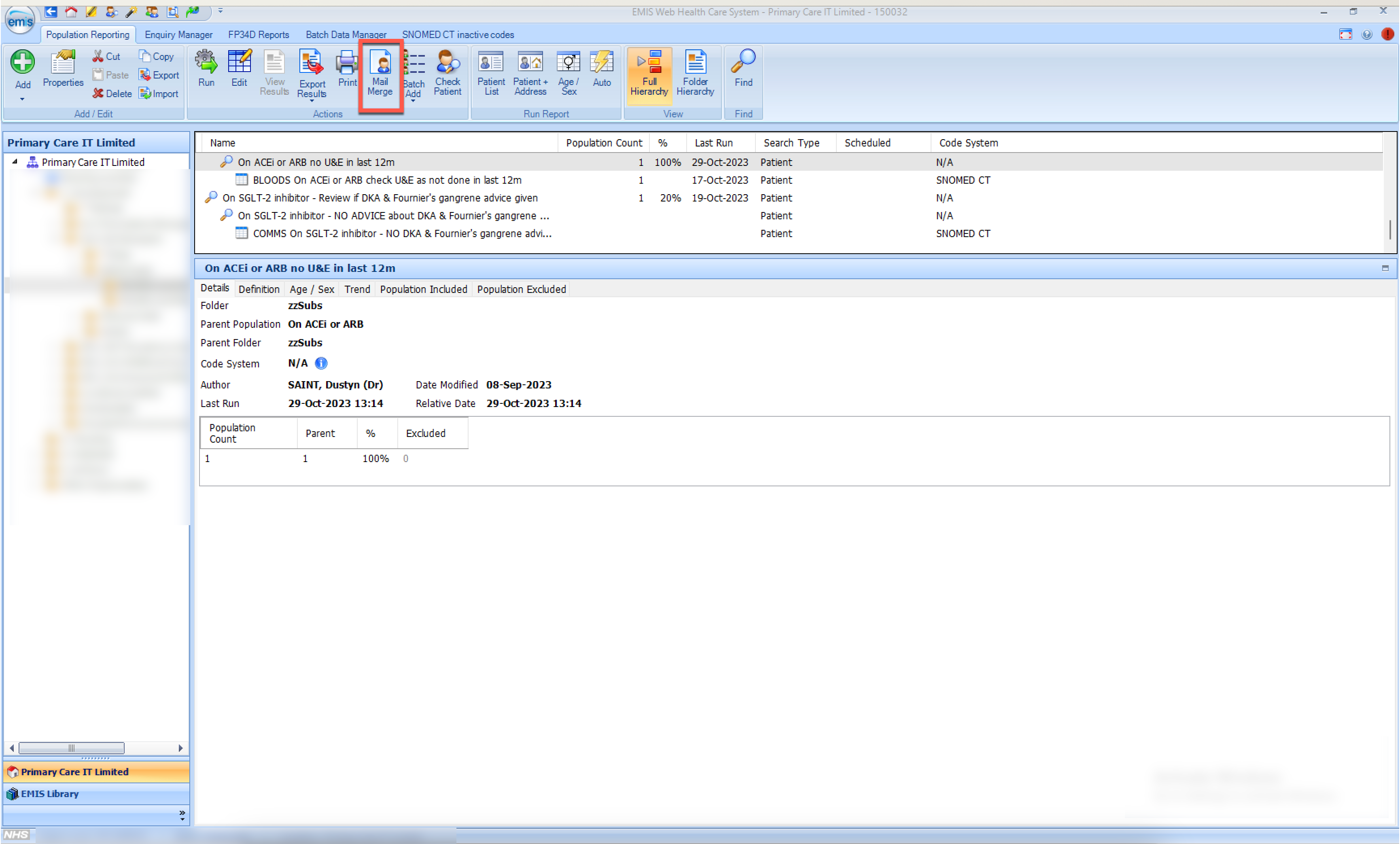Run the Patient List report
Viewport: 1400px width, 844px height.
point(491,73)
